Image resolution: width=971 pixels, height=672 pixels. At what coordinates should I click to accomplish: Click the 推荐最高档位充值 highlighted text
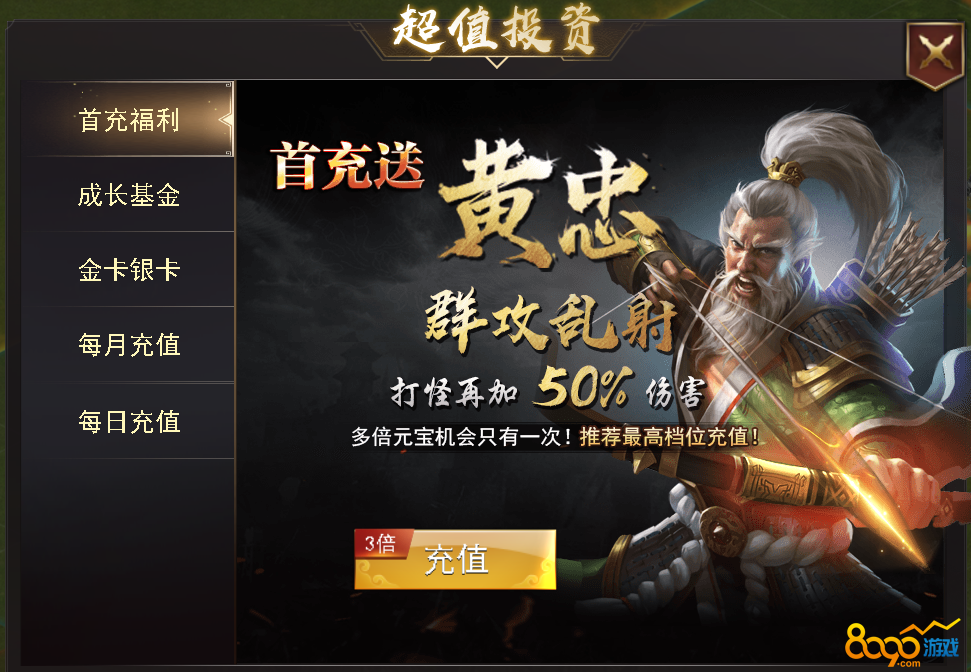(x=669, y=437)
